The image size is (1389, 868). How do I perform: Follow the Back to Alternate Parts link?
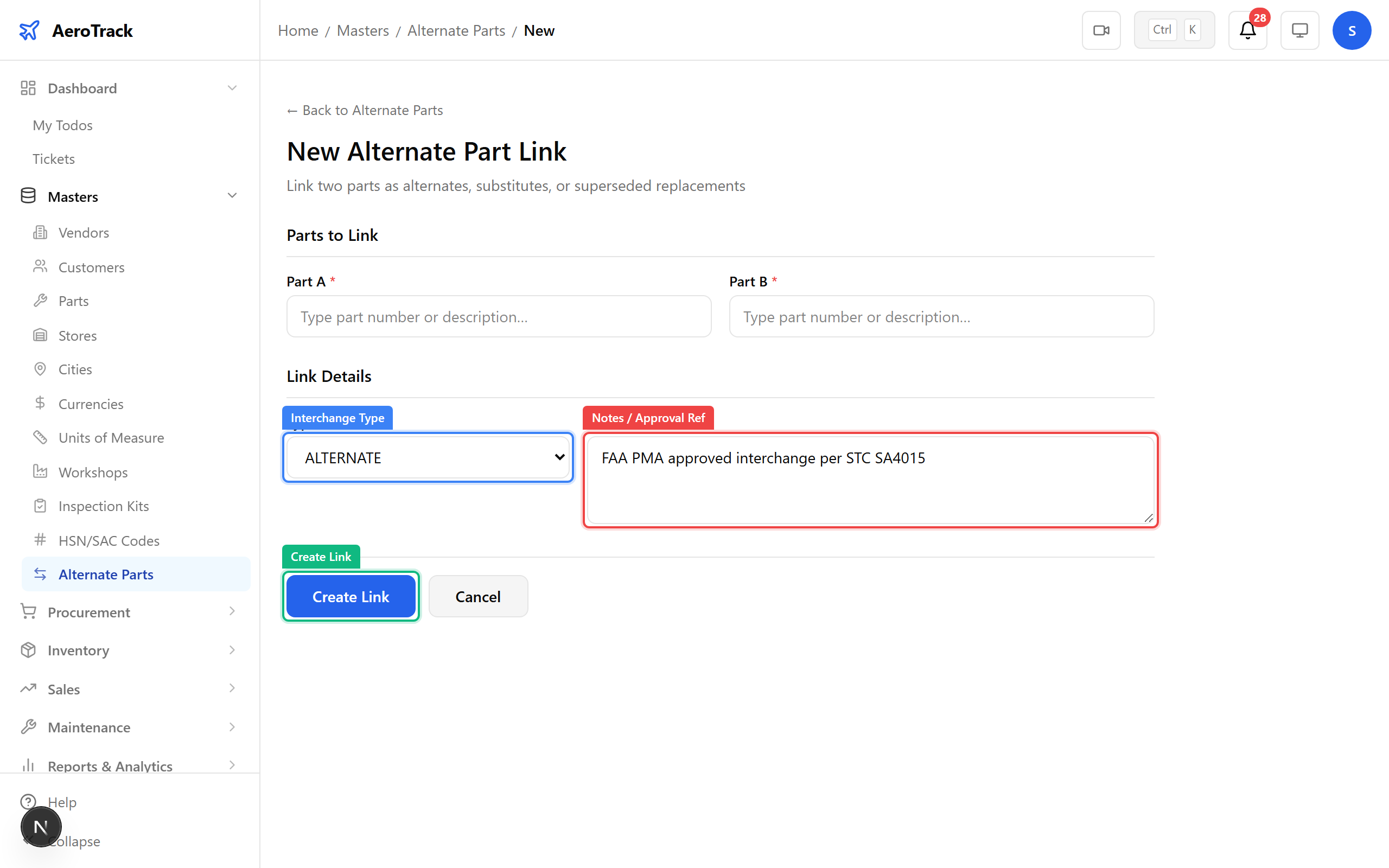[365, 110]
